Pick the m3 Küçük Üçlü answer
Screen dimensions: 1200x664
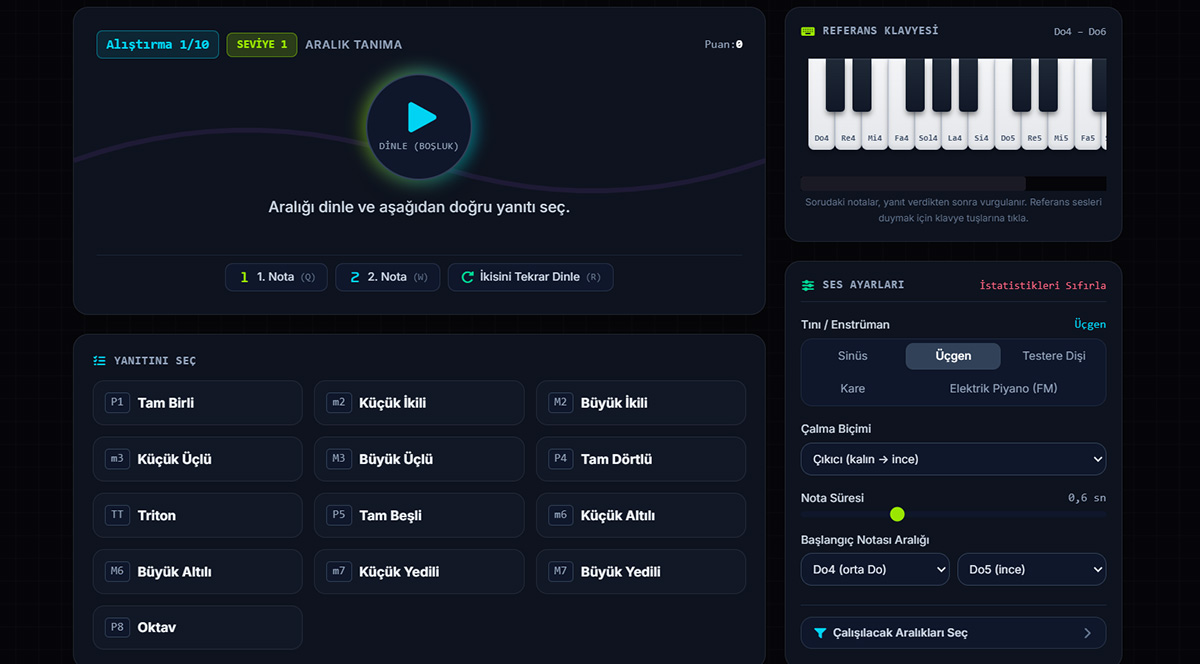click(x=198, y=459)
